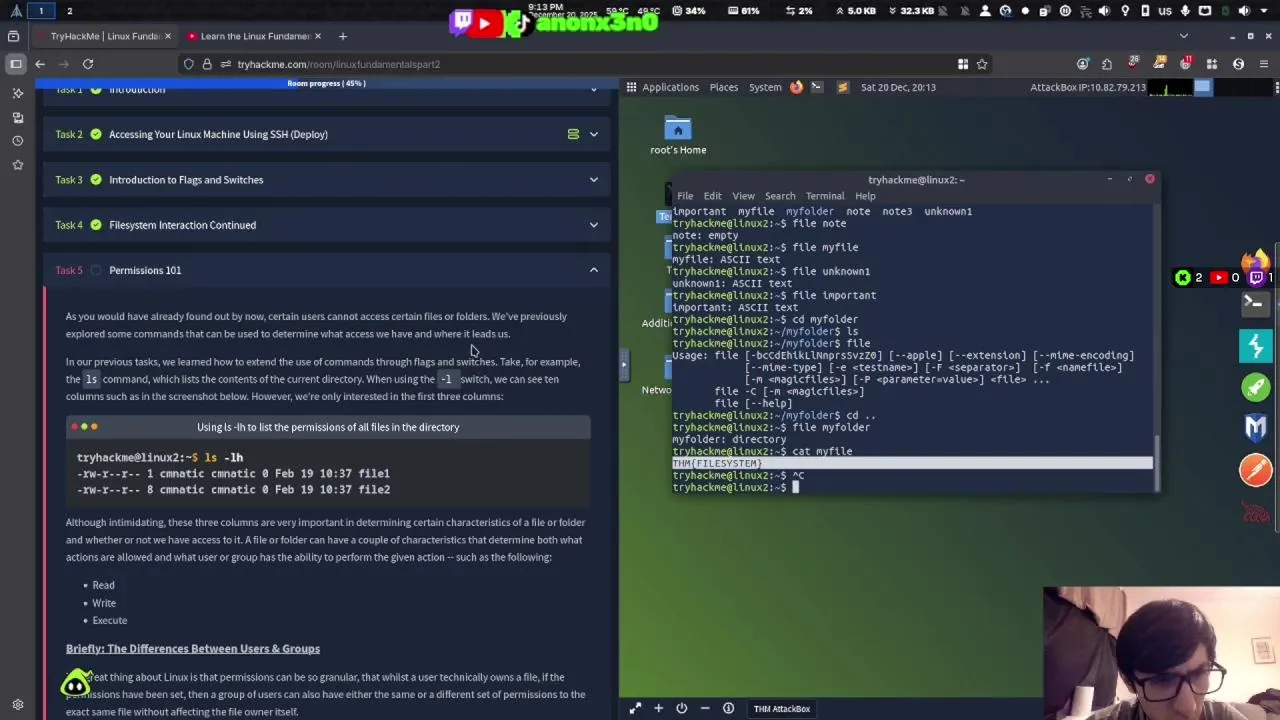Open the terminal launcher in the AttackBox top panel
The width and height of the screenshot is (1280, 720).
click(x=817, y=87)
